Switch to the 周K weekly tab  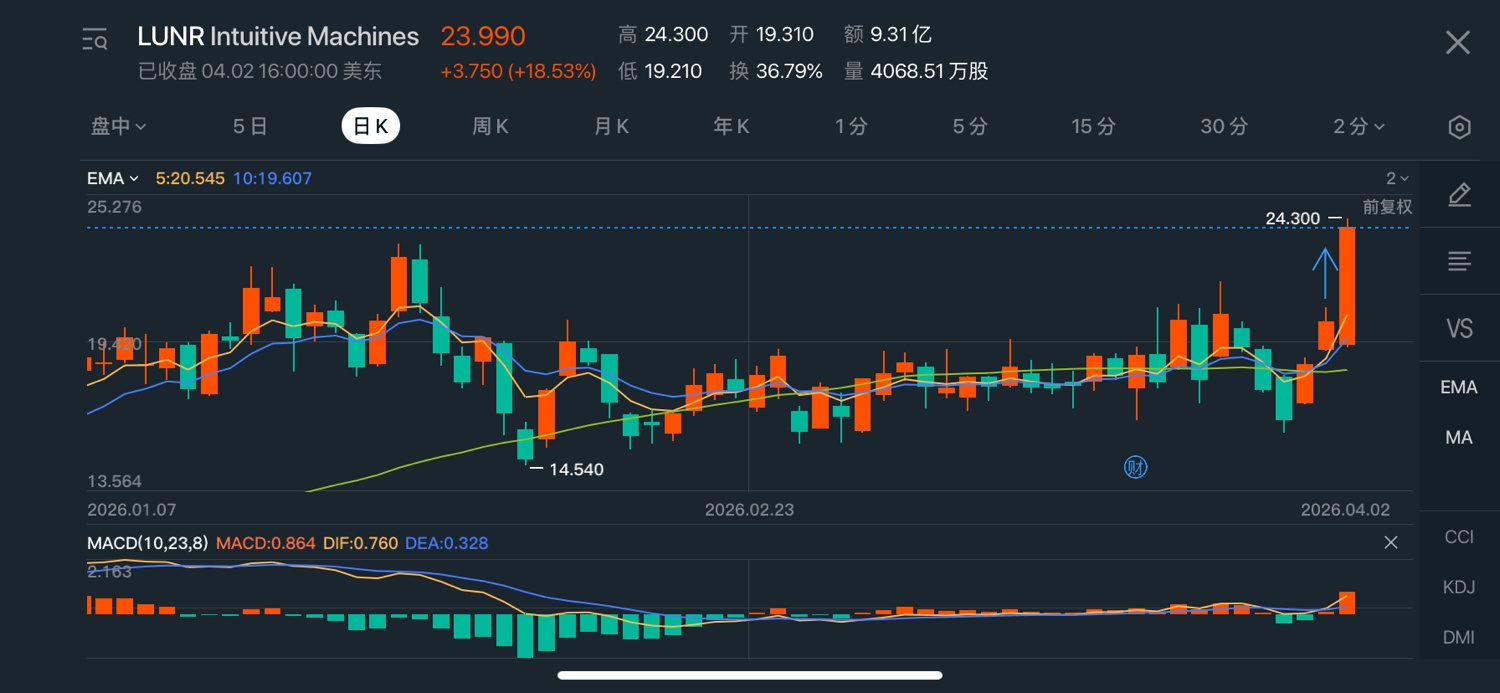[490, 127]
